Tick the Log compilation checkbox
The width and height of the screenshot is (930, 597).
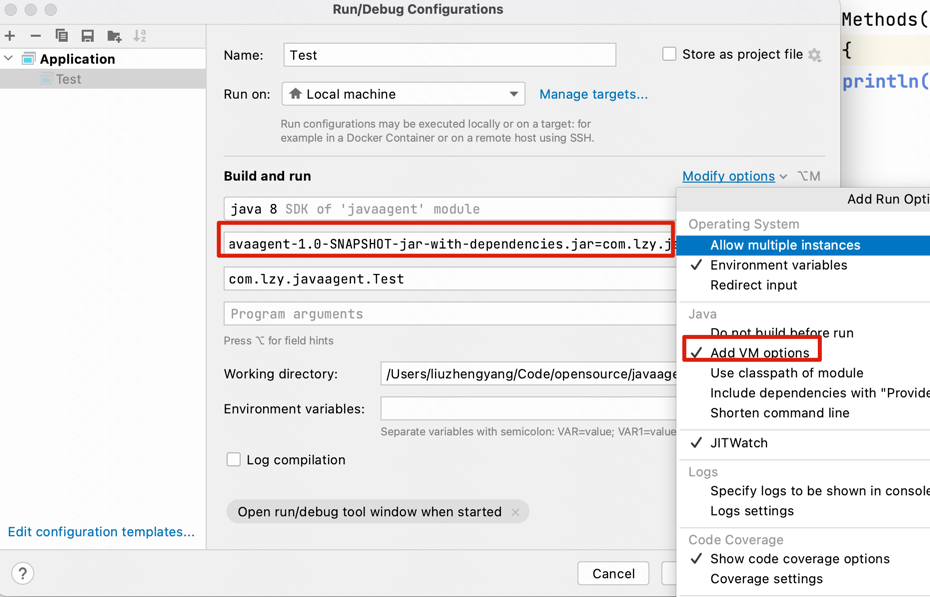click(234, 459)
